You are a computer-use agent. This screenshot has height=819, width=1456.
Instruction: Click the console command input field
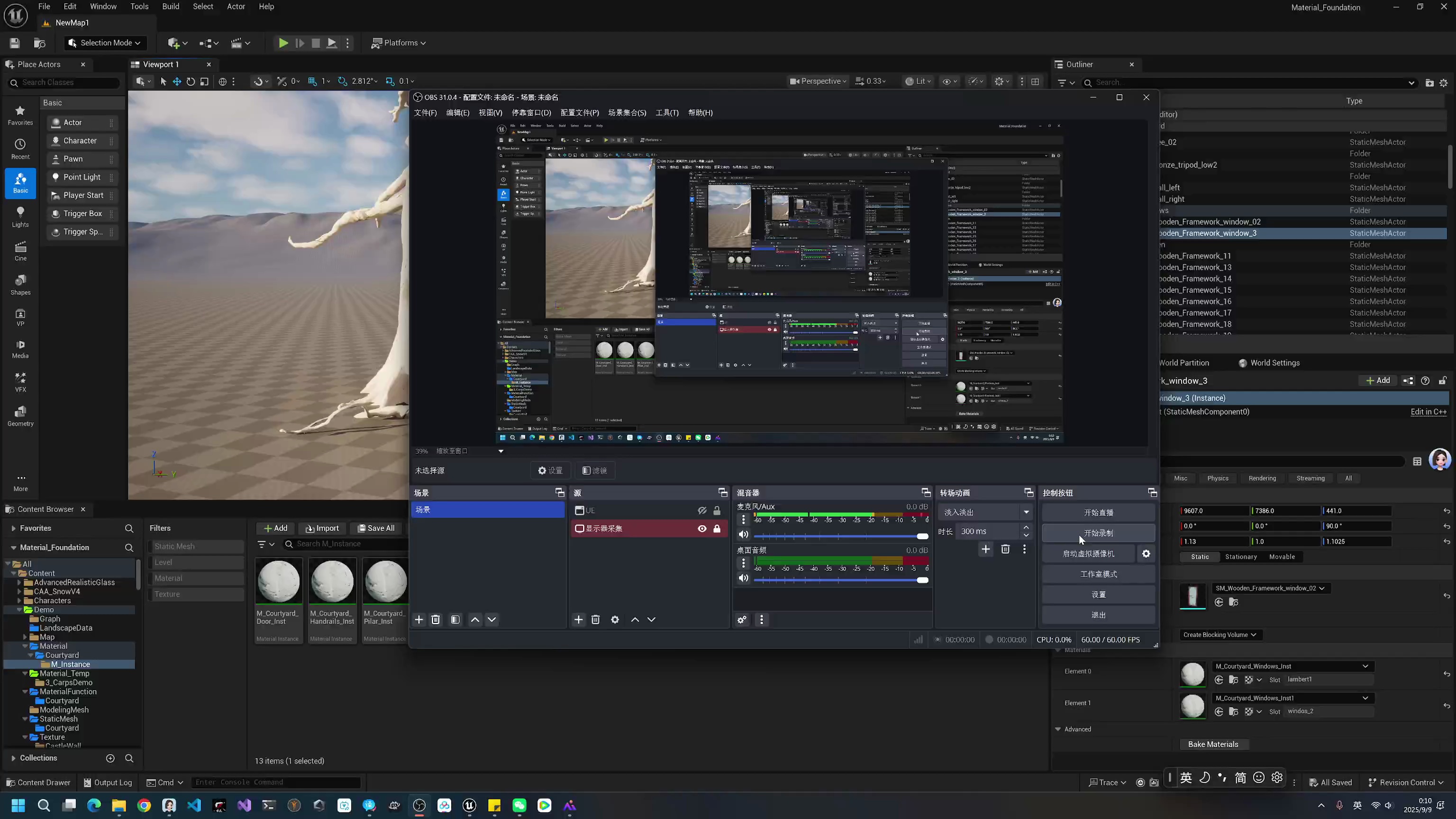pyautogui.click(x=276, y=783)
